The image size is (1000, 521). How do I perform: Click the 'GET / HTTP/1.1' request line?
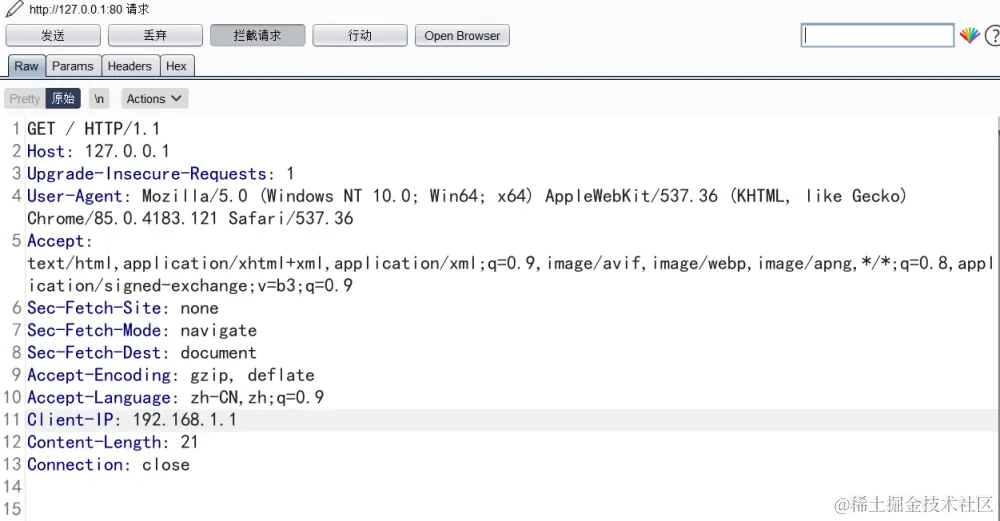tap(93, 129)
